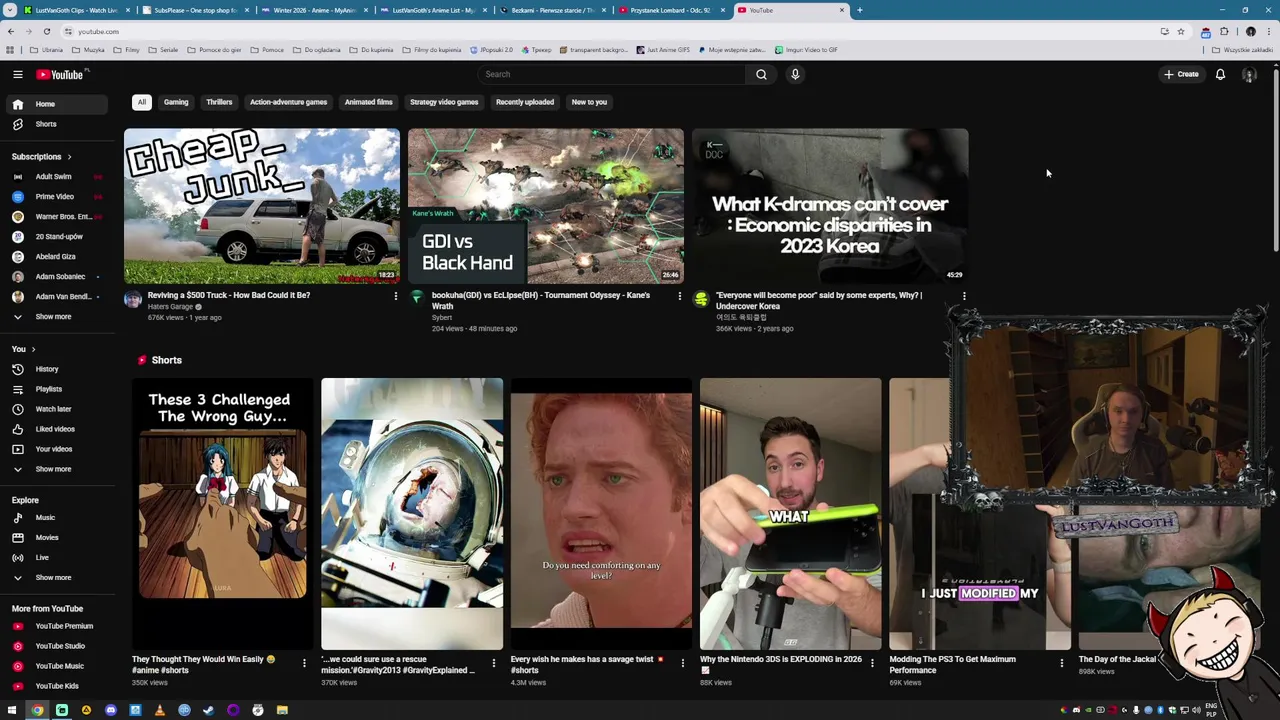Open the Adult Swim subscription
Viewport: 1280px width, 720px height.
58,177
